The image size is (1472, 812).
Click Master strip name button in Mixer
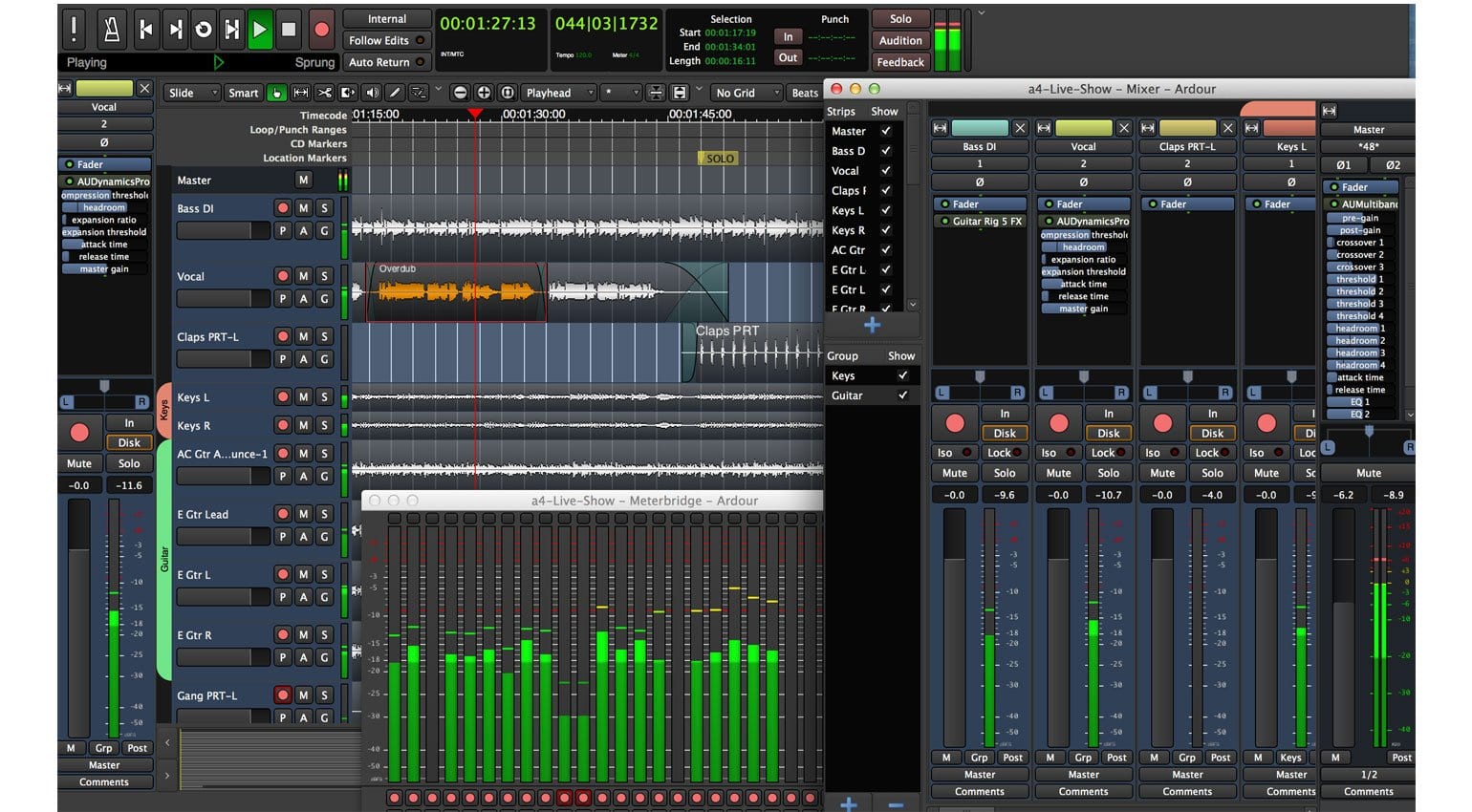(1368, 130)
